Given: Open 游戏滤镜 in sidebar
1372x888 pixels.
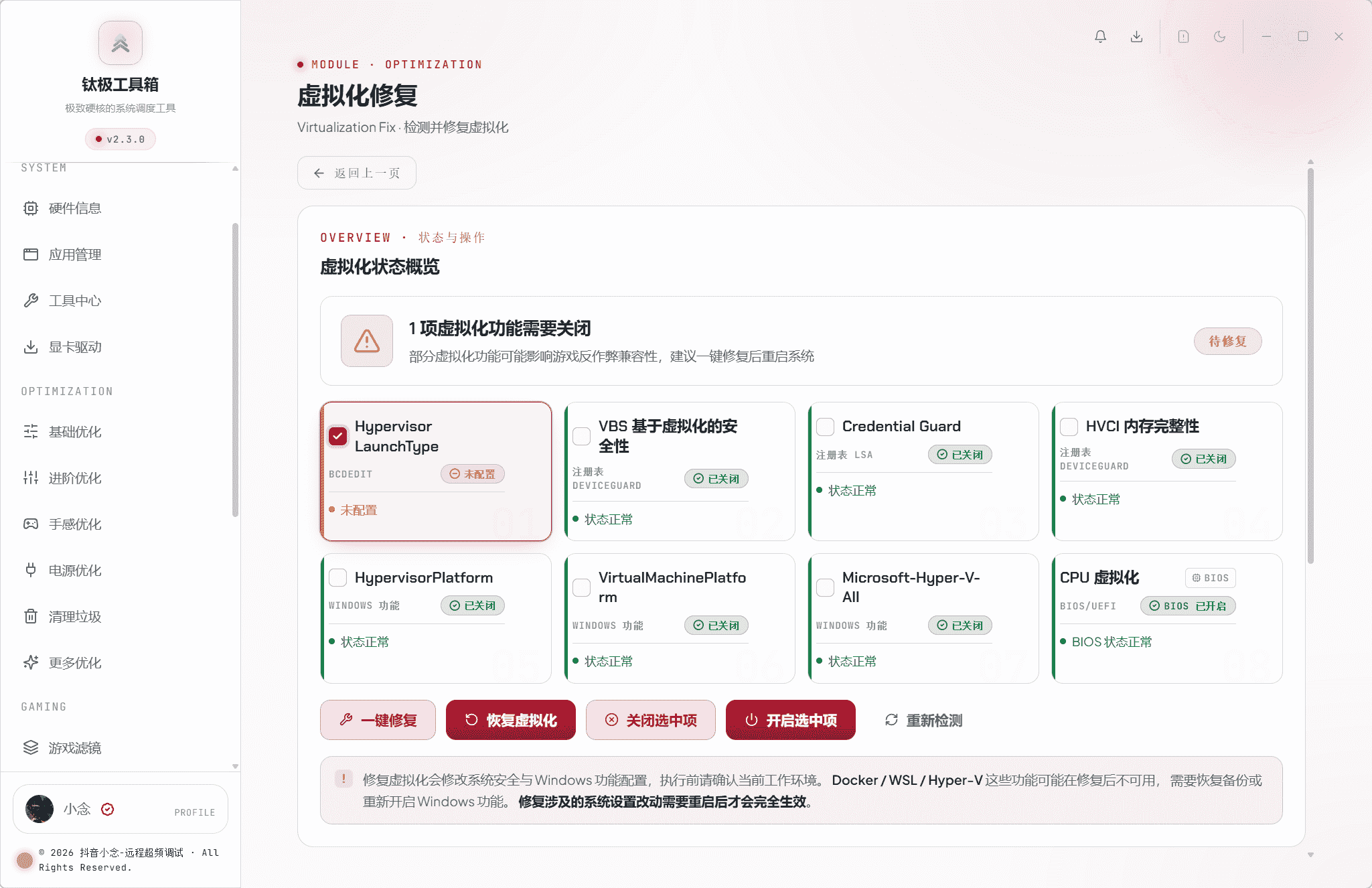Looking at the screenshot, I should click(121, 748).
